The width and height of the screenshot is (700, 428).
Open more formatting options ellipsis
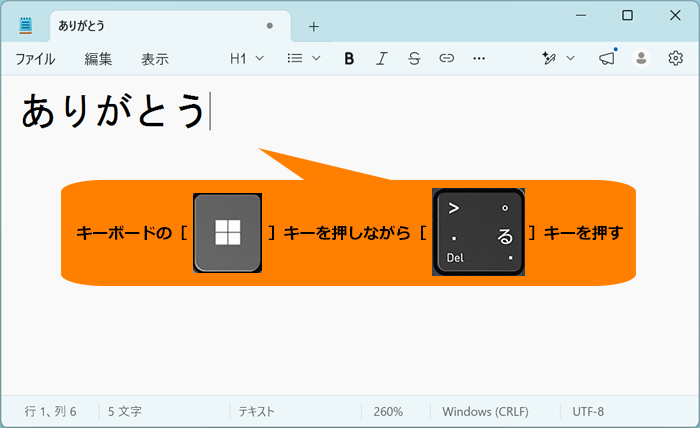(479, 58)
